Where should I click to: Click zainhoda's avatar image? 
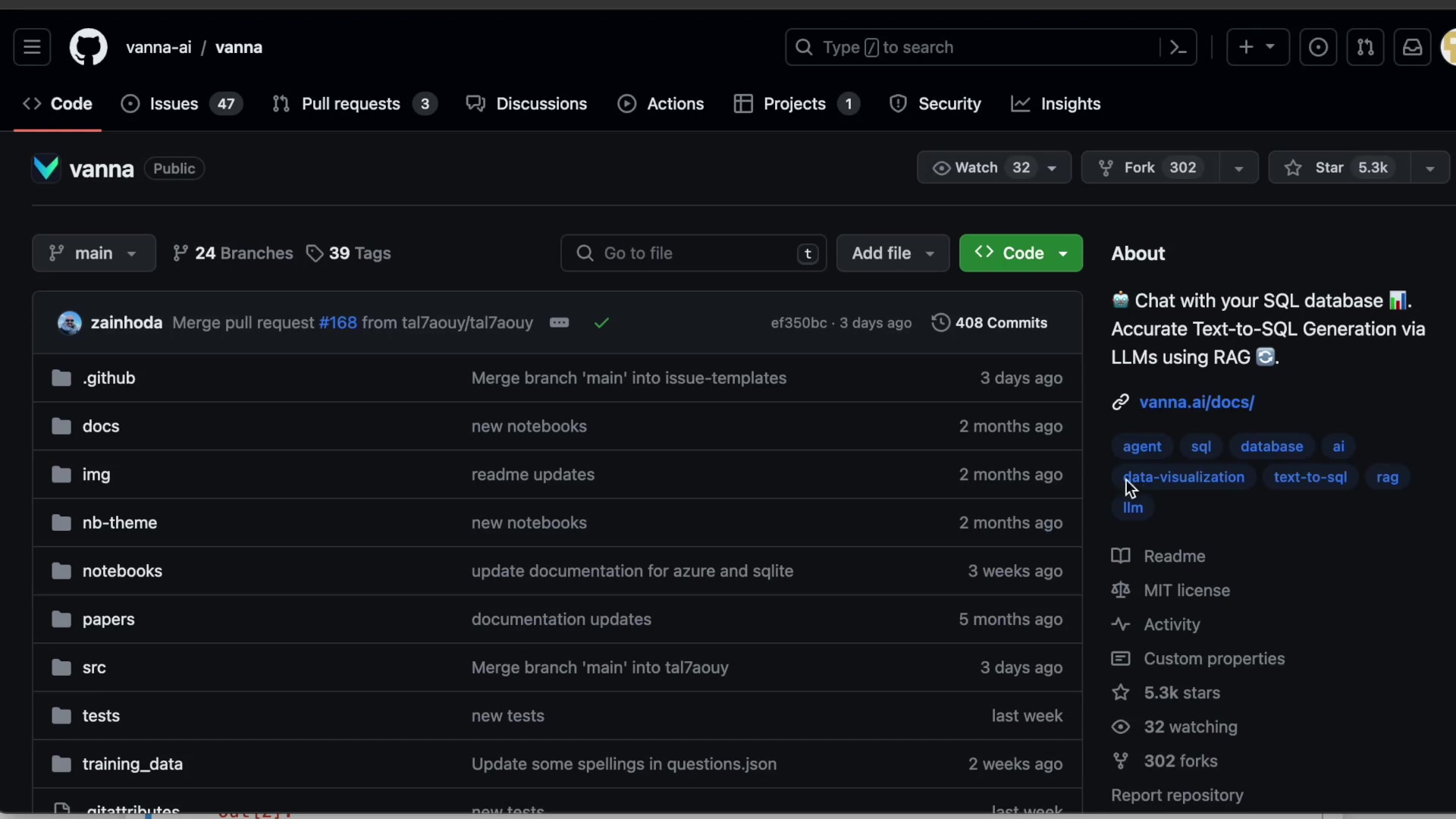click(x=70, y=323)
